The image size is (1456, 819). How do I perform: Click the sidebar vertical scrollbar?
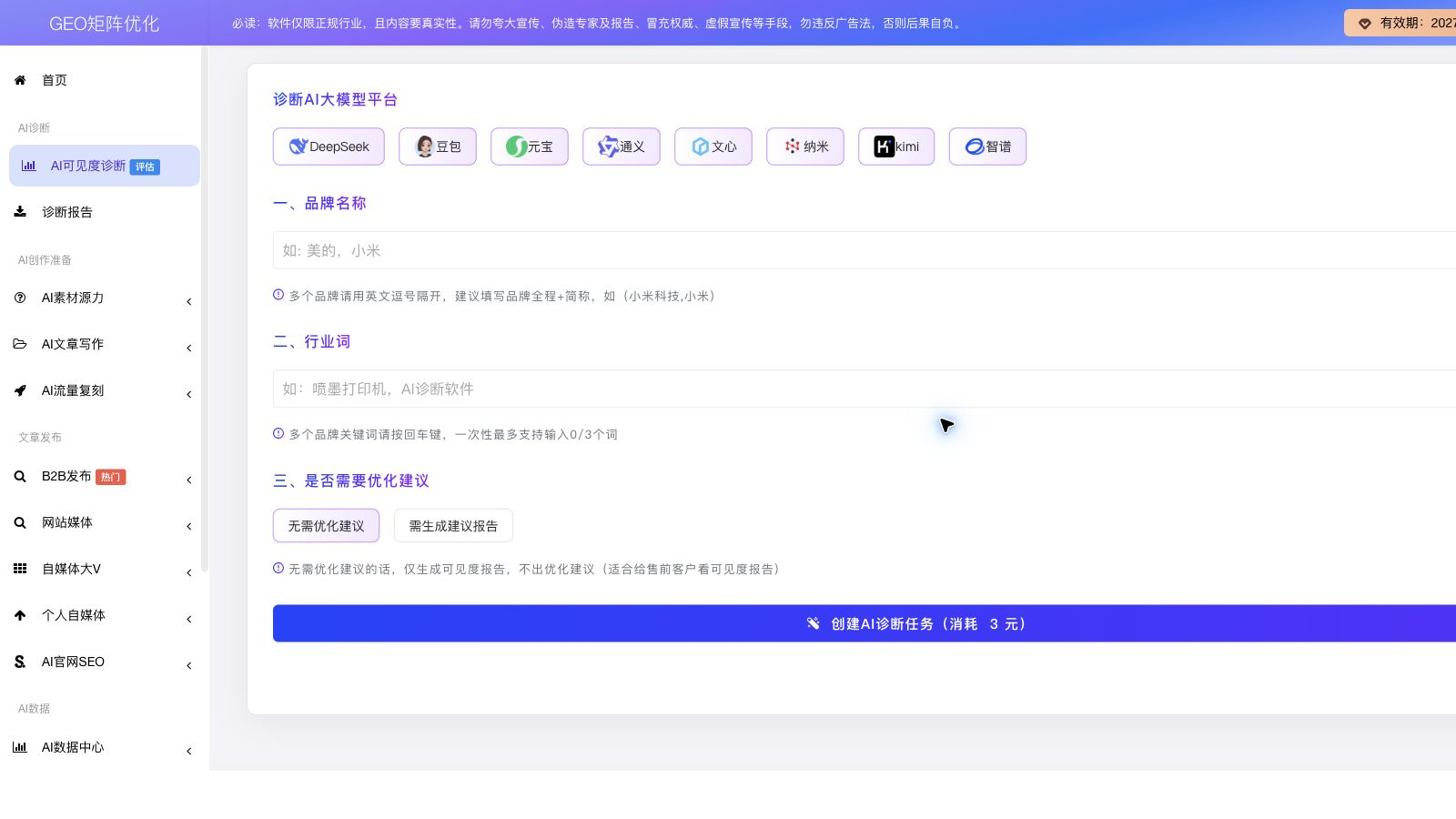(x=205, y=309)
